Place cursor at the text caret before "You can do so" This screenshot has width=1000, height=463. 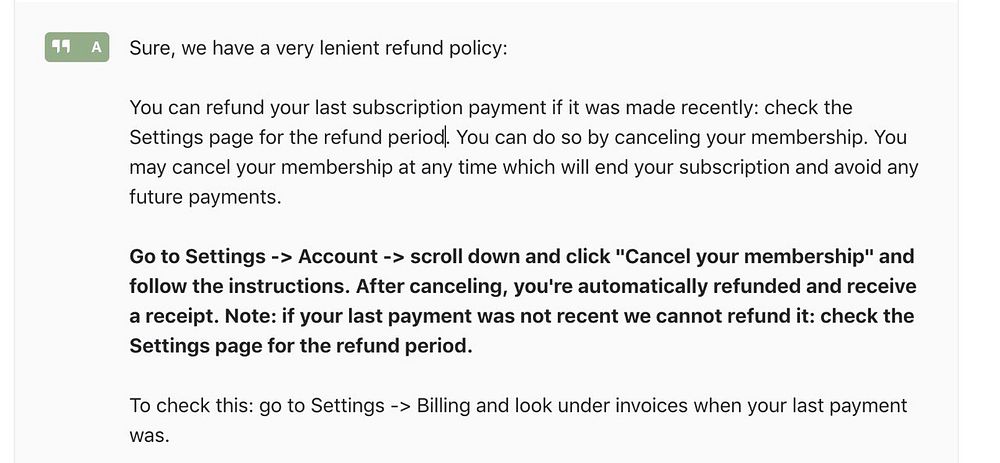pos(448,137)
